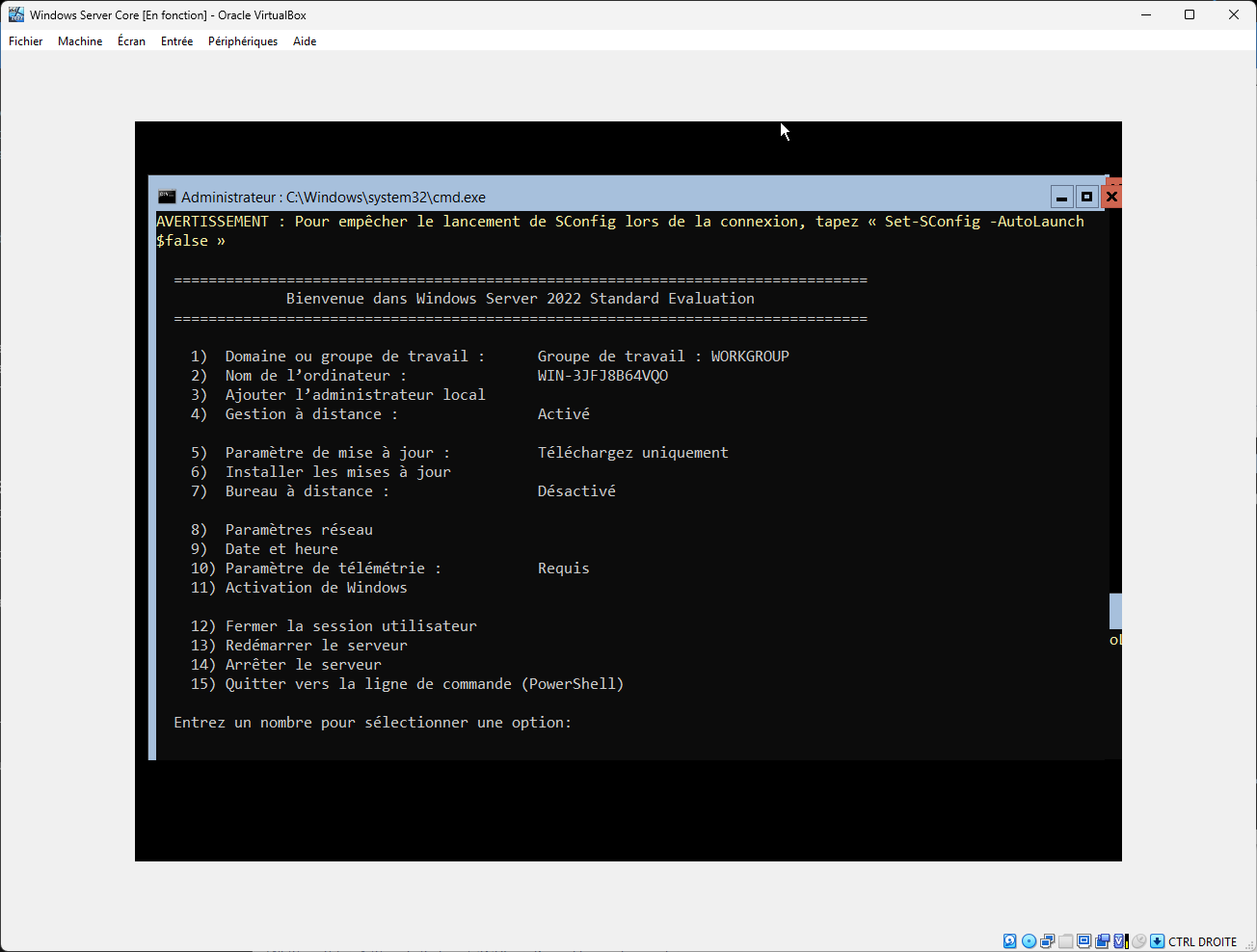
Task: Open the Aide menu
Action: pos(305,41)
